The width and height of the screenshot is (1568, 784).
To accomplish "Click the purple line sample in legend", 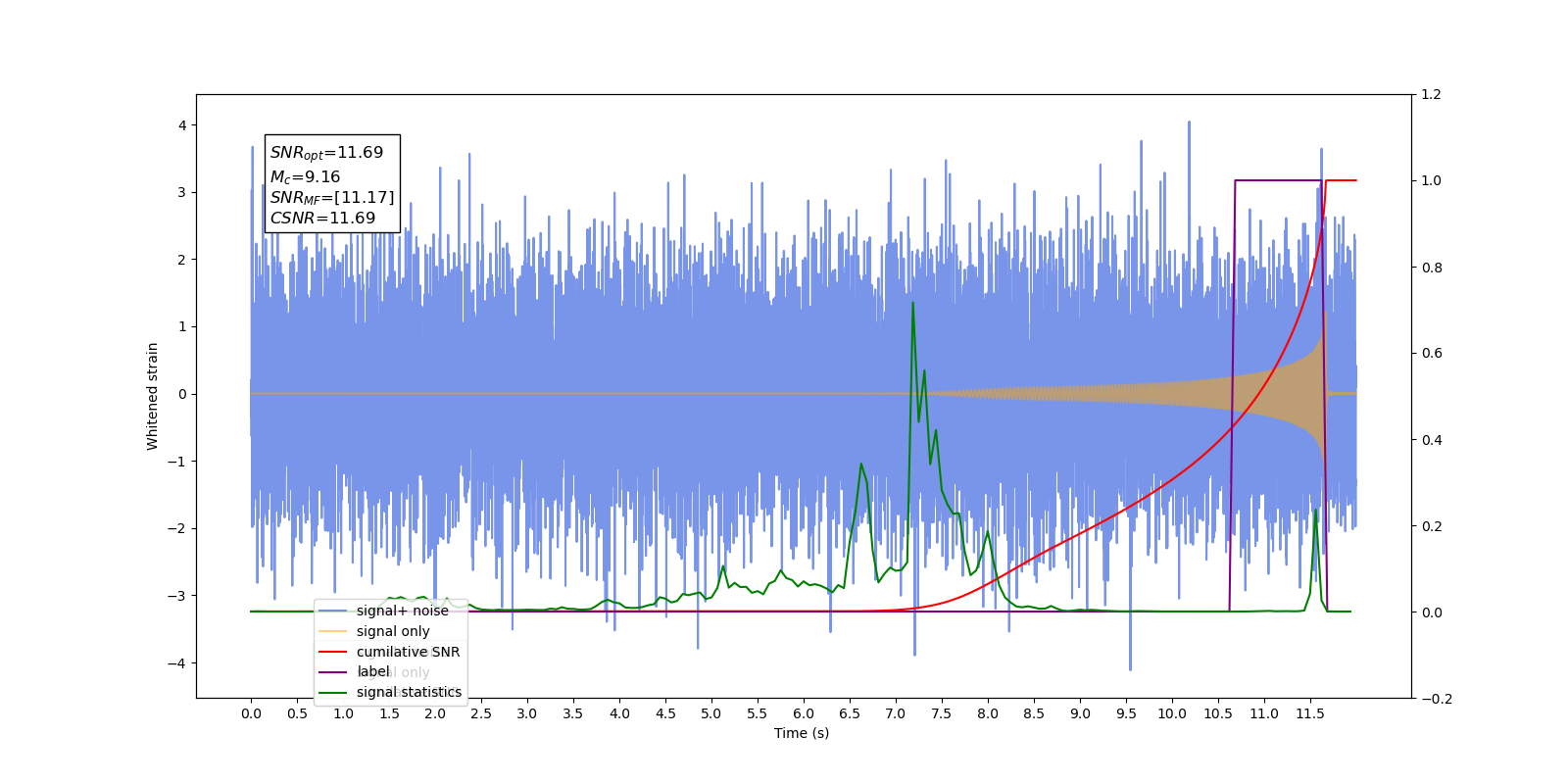I will pos(333,671).
